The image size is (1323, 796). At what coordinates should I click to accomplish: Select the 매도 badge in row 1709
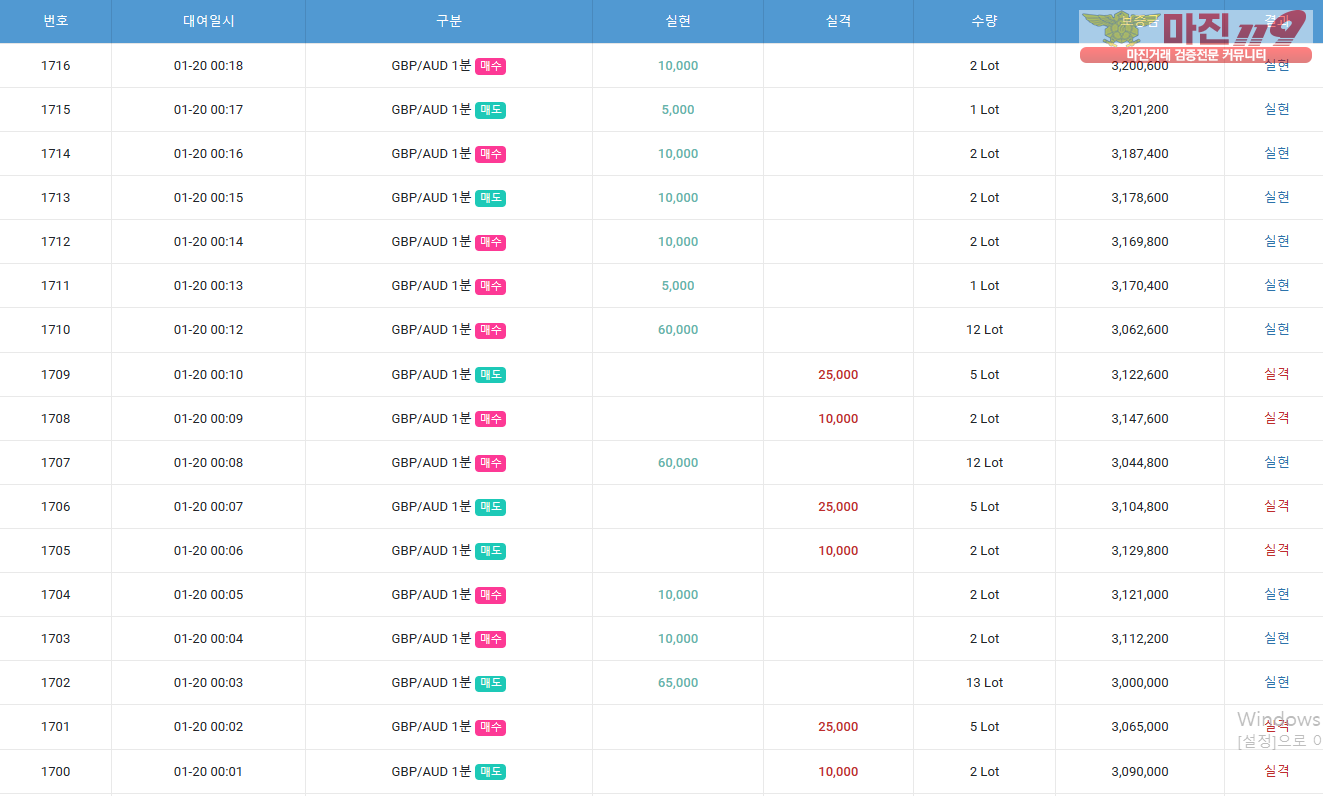(x=490, y=375)
